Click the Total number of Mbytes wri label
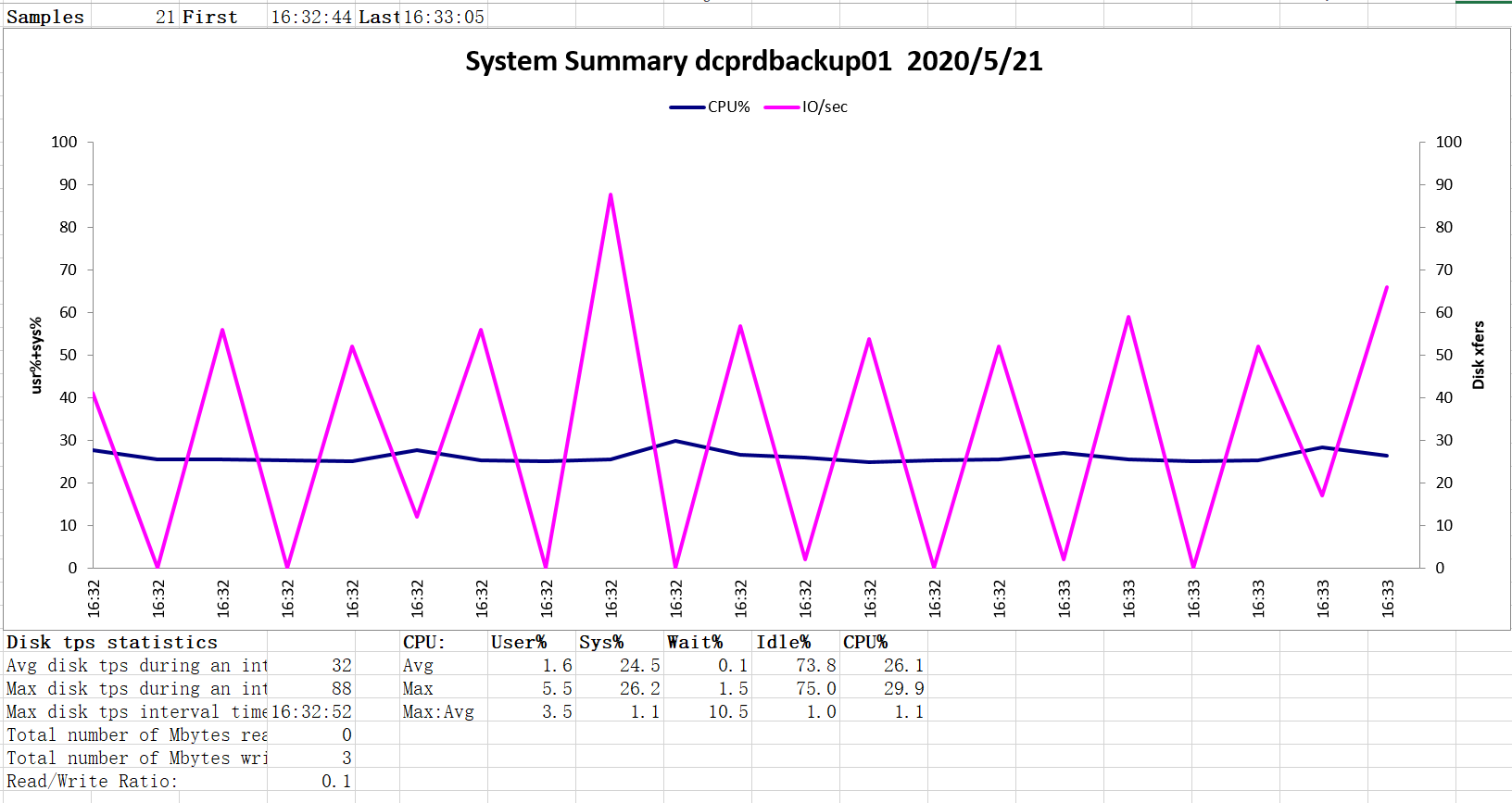The image size is (1512, 803). point(135,758)
